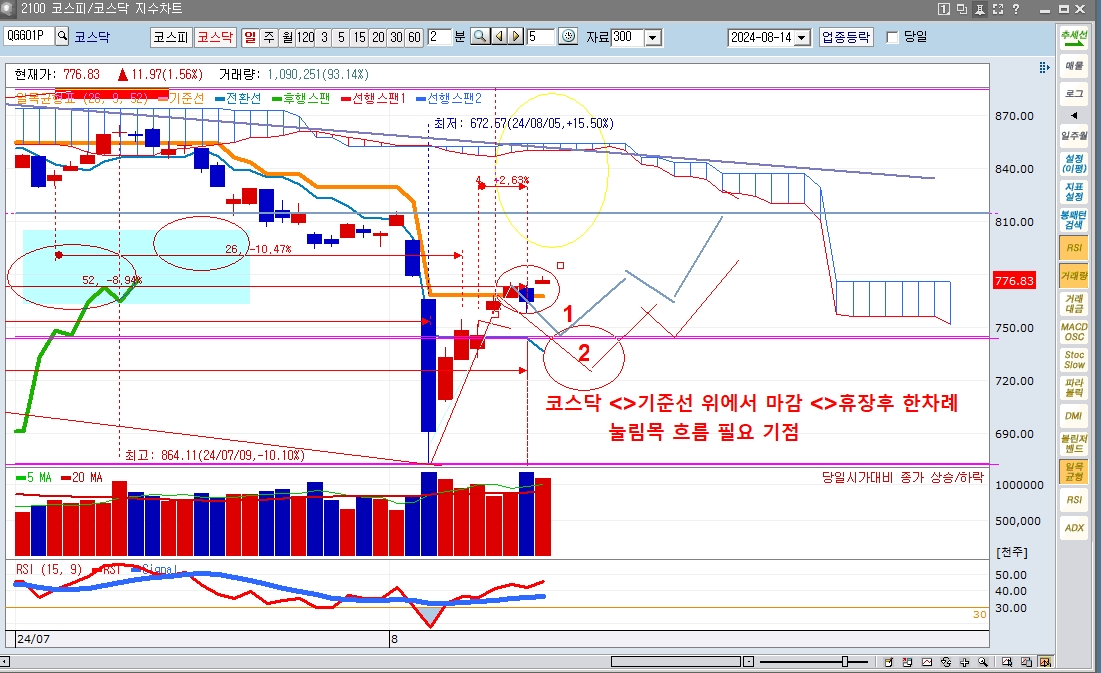The width and height of the screenshot is (1101, 673).
Task: Select the 30-minute period button
Action: [396, 37]
